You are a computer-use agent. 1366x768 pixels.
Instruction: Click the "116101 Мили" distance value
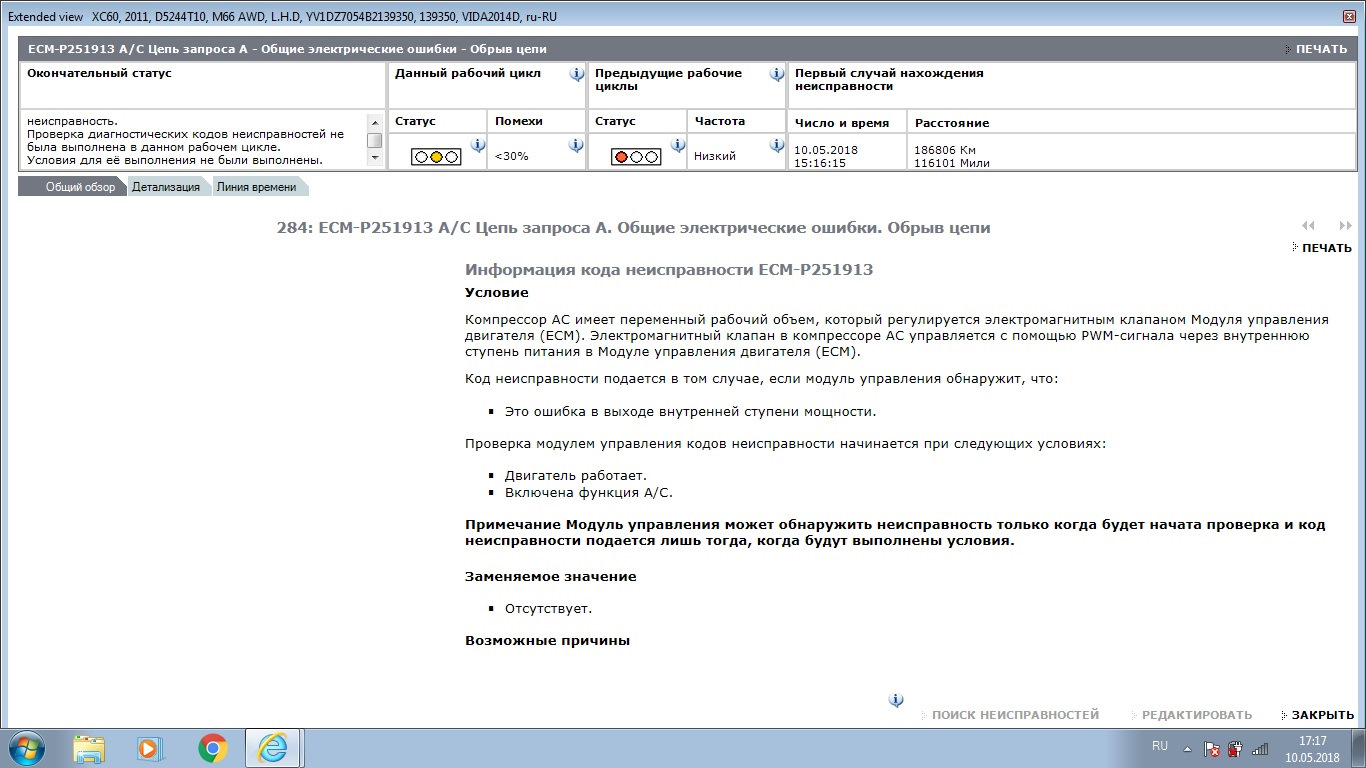point(952,163)
